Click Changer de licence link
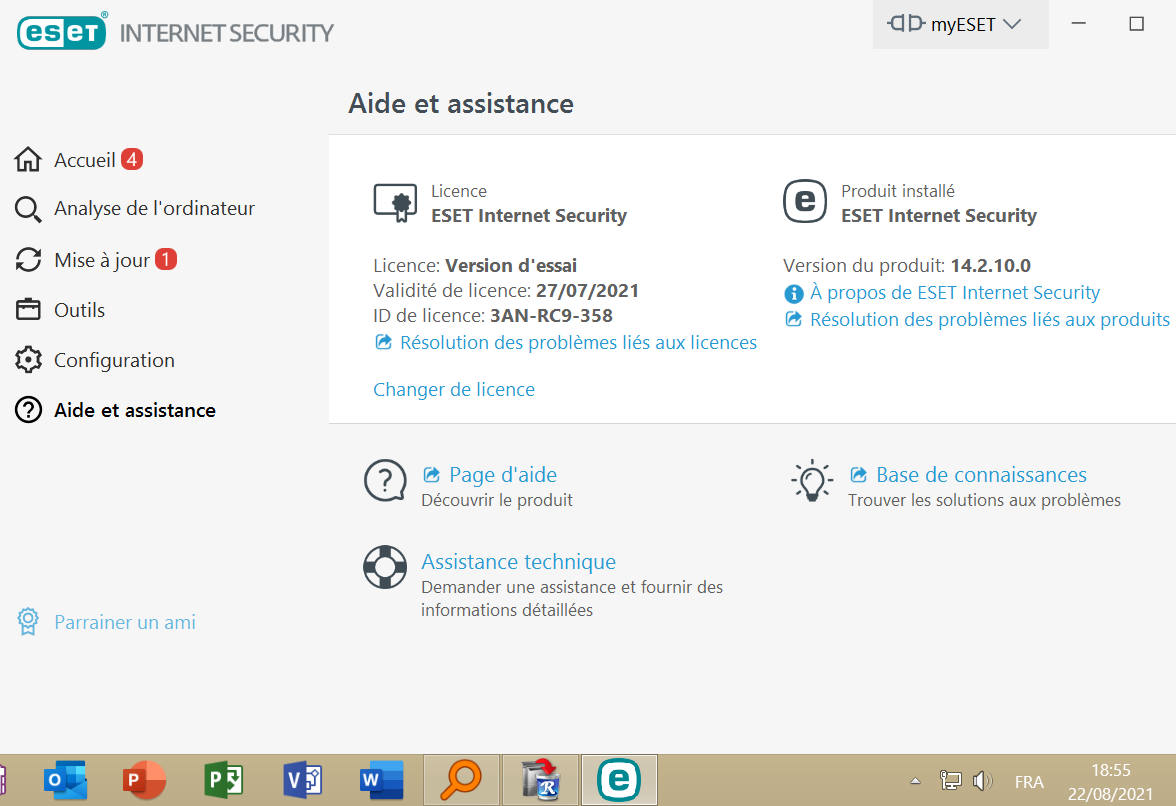This screenshot has height=806, width=1176. 454,390
